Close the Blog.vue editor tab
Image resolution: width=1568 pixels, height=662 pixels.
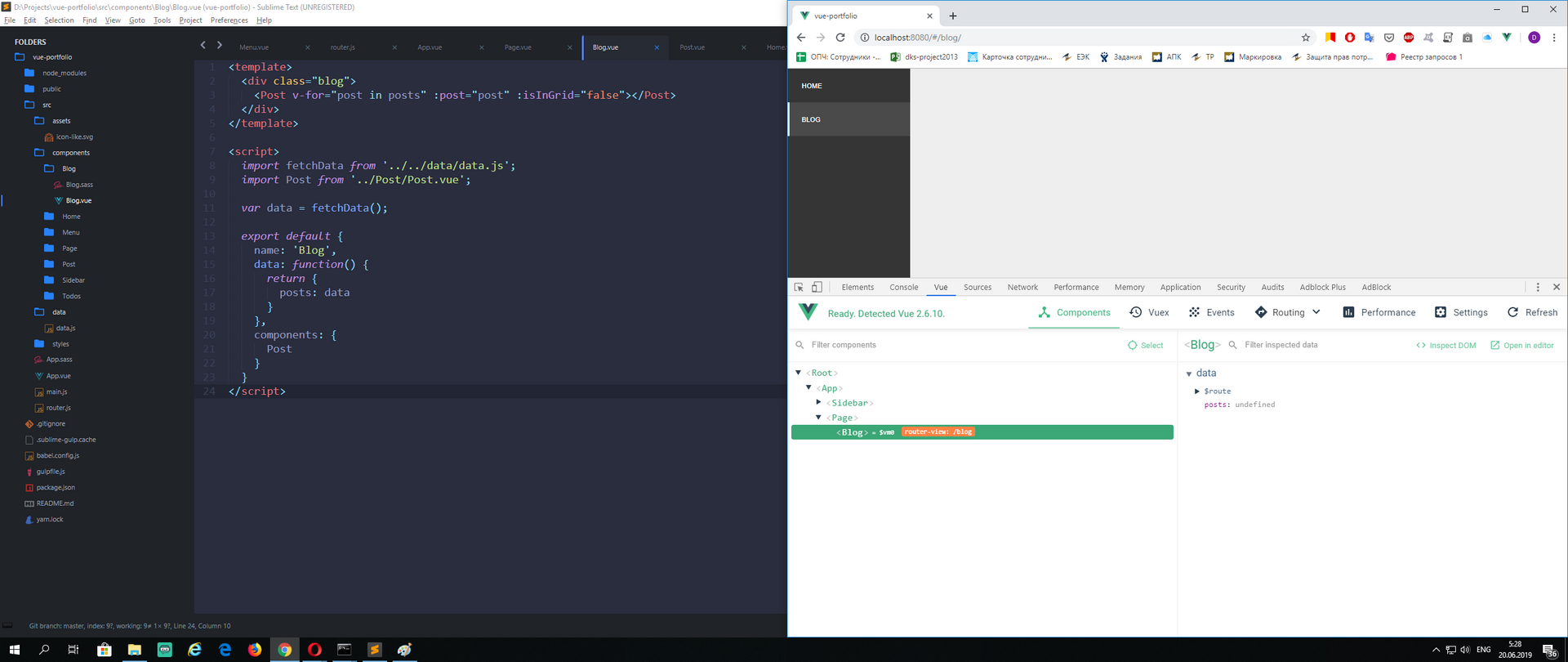click(657, 47)
